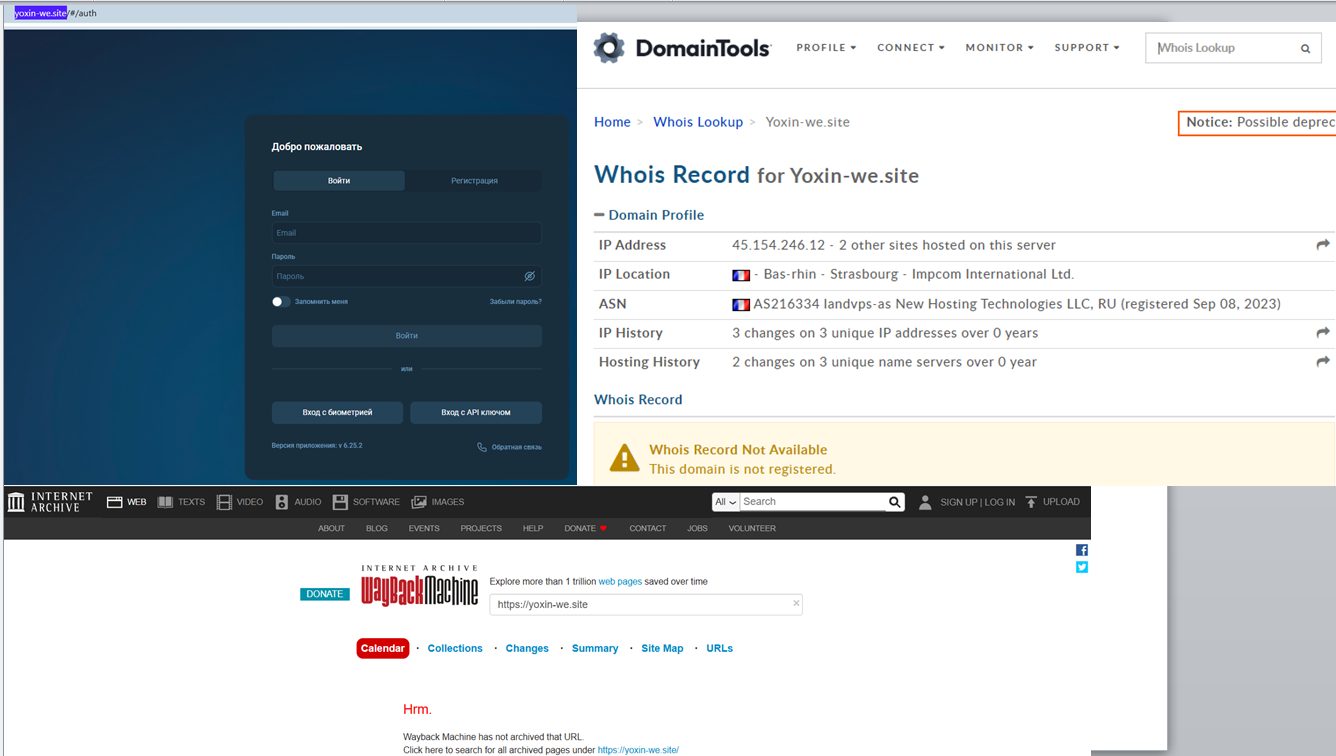Open the MONITOR dropdown menu
Screen dimensions: 1336x756
[x=999, y=48]
